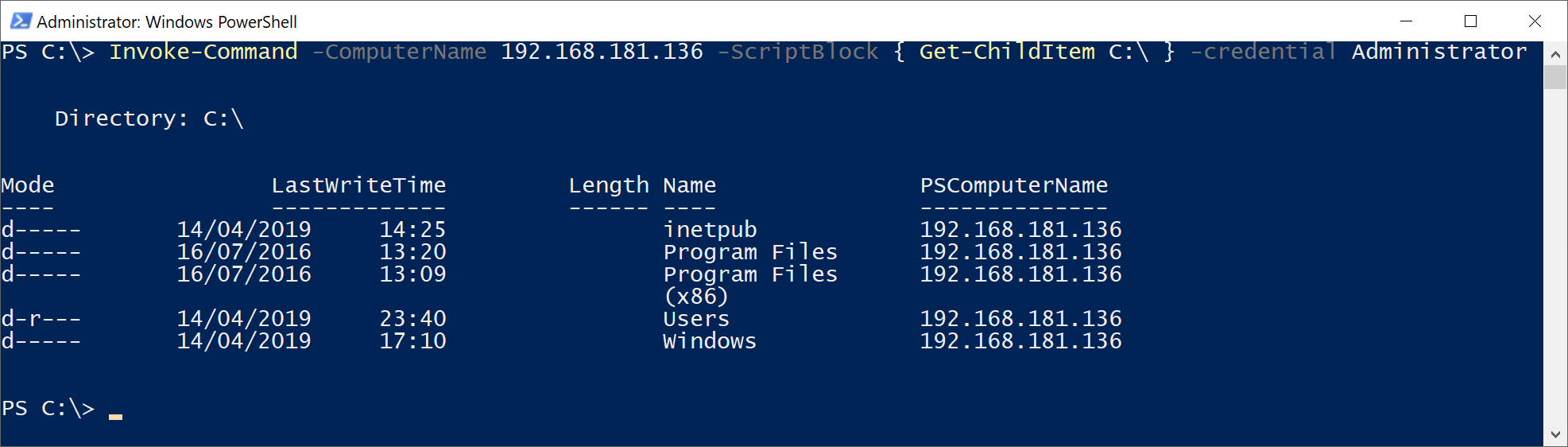Click the window title text

click(x=167, y=22)
